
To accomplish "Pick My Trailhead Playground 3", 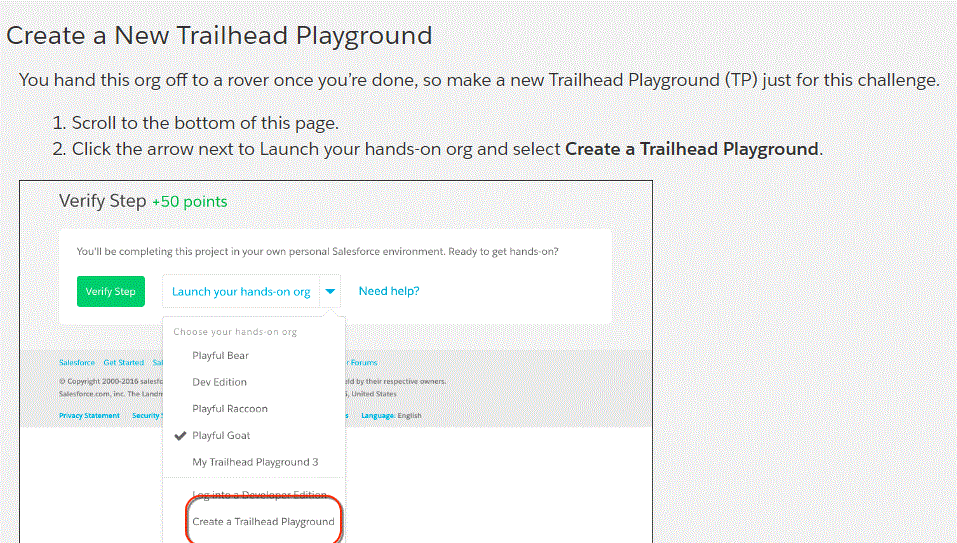I will (x=255, y=462).
